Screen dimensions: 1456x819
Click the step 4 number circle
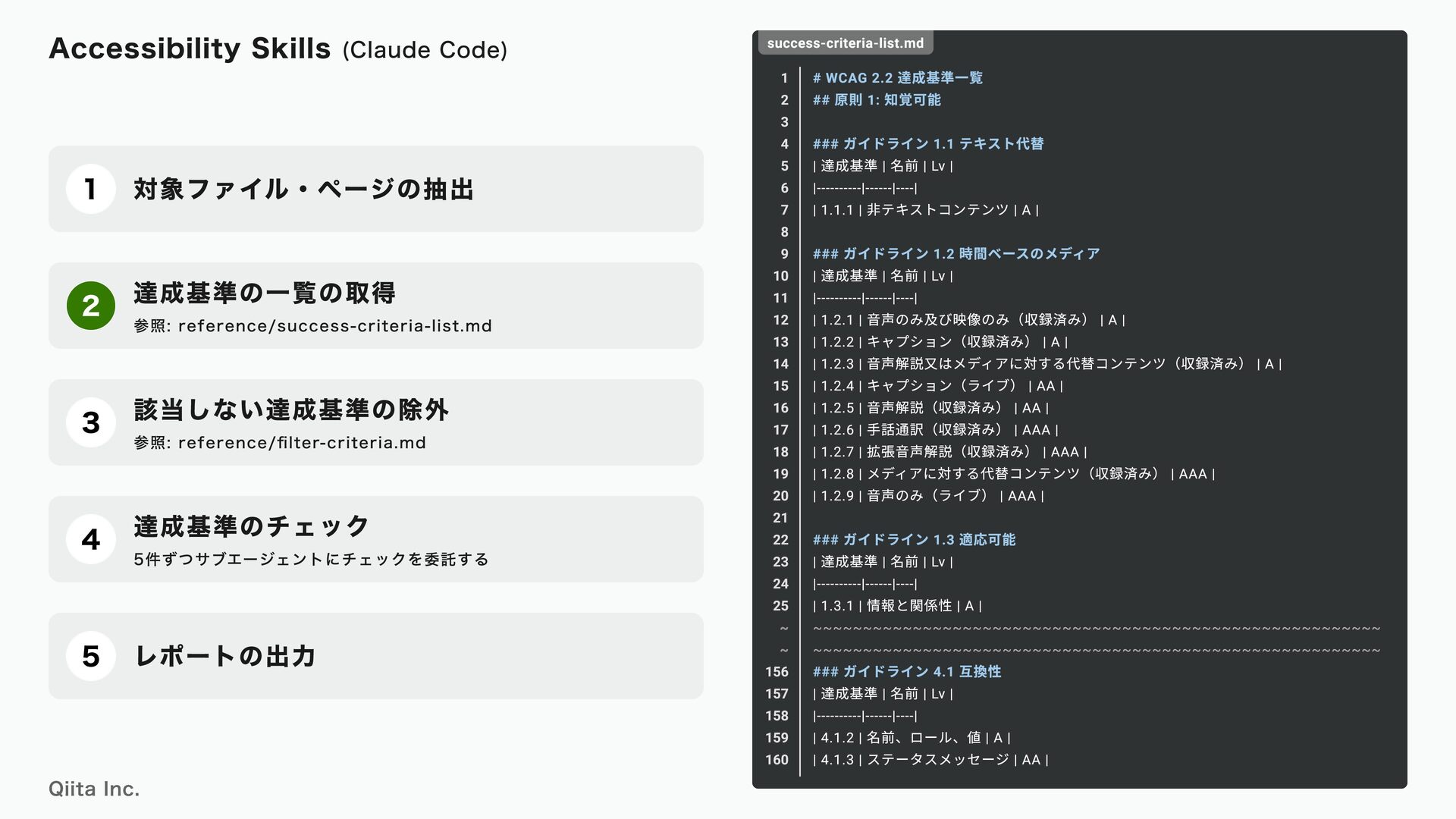91,539
